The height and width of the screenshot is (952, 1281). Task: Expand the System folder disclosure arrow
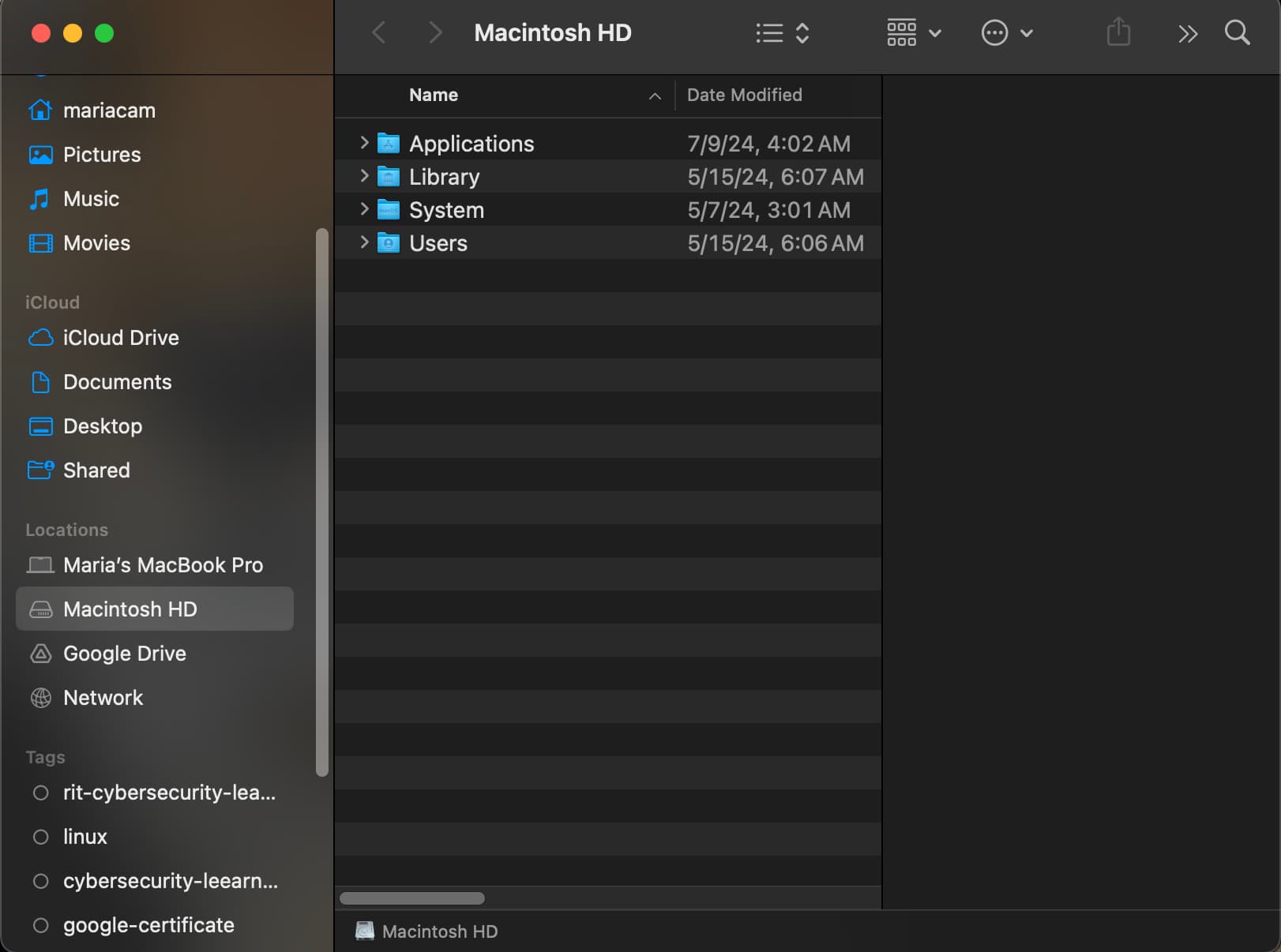pyautogui.click(x=364, y=209)
